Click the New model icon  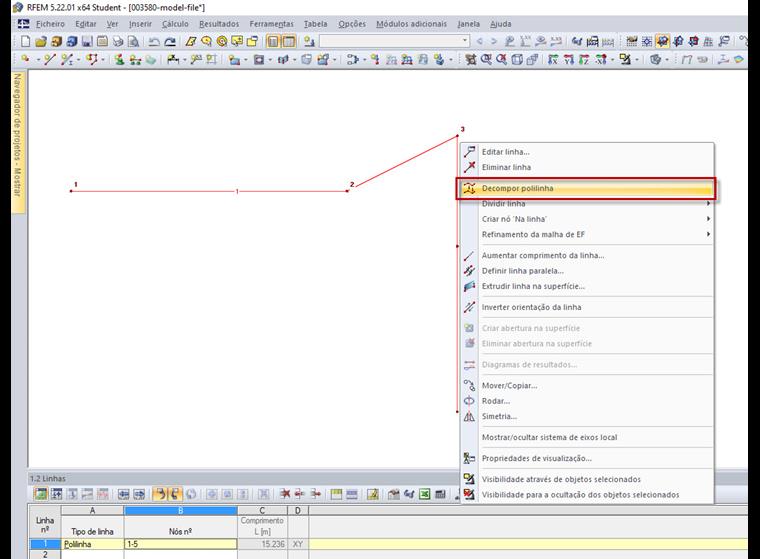tap(26, 42)
